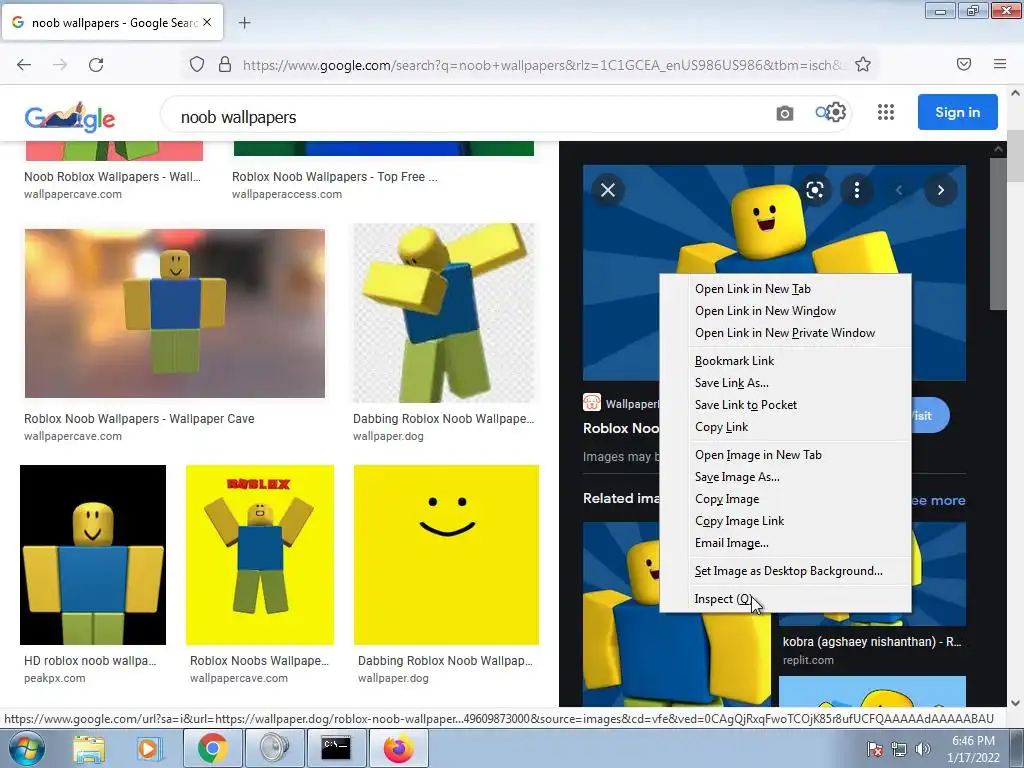Open the three-dot menu on the preview

pos(857,190)
